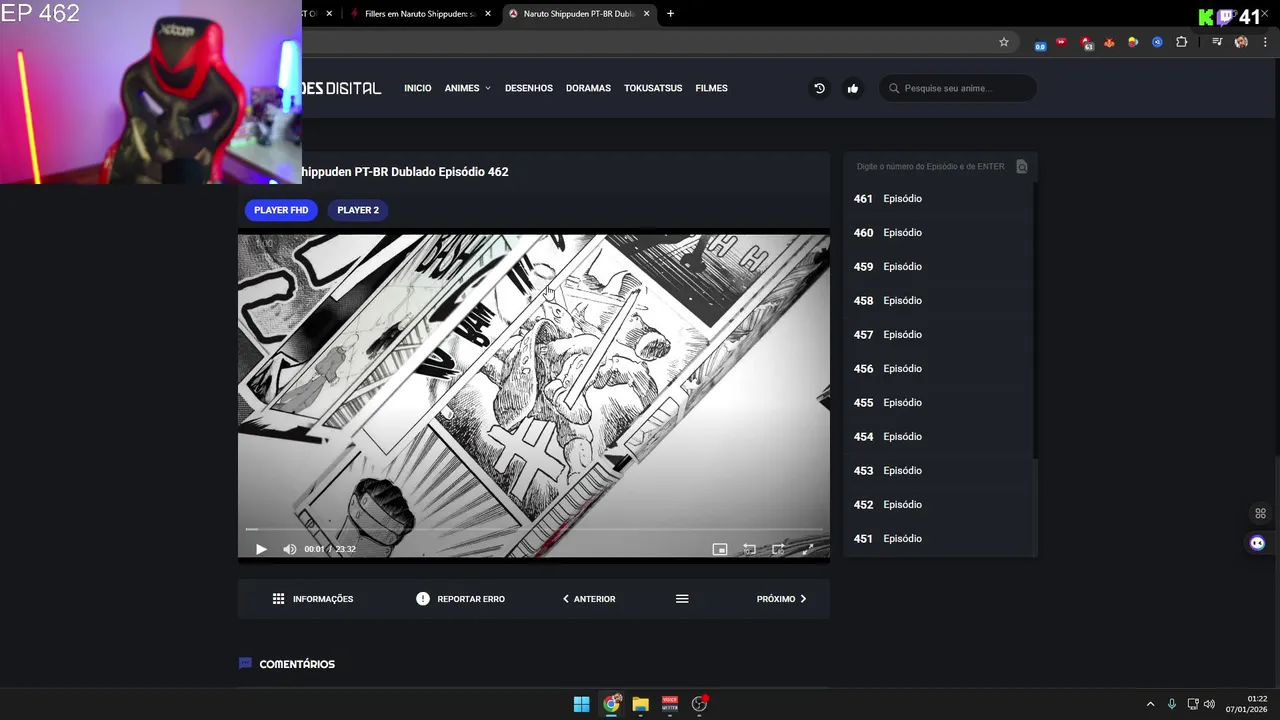Open Episódio 459

click(938, 267)
